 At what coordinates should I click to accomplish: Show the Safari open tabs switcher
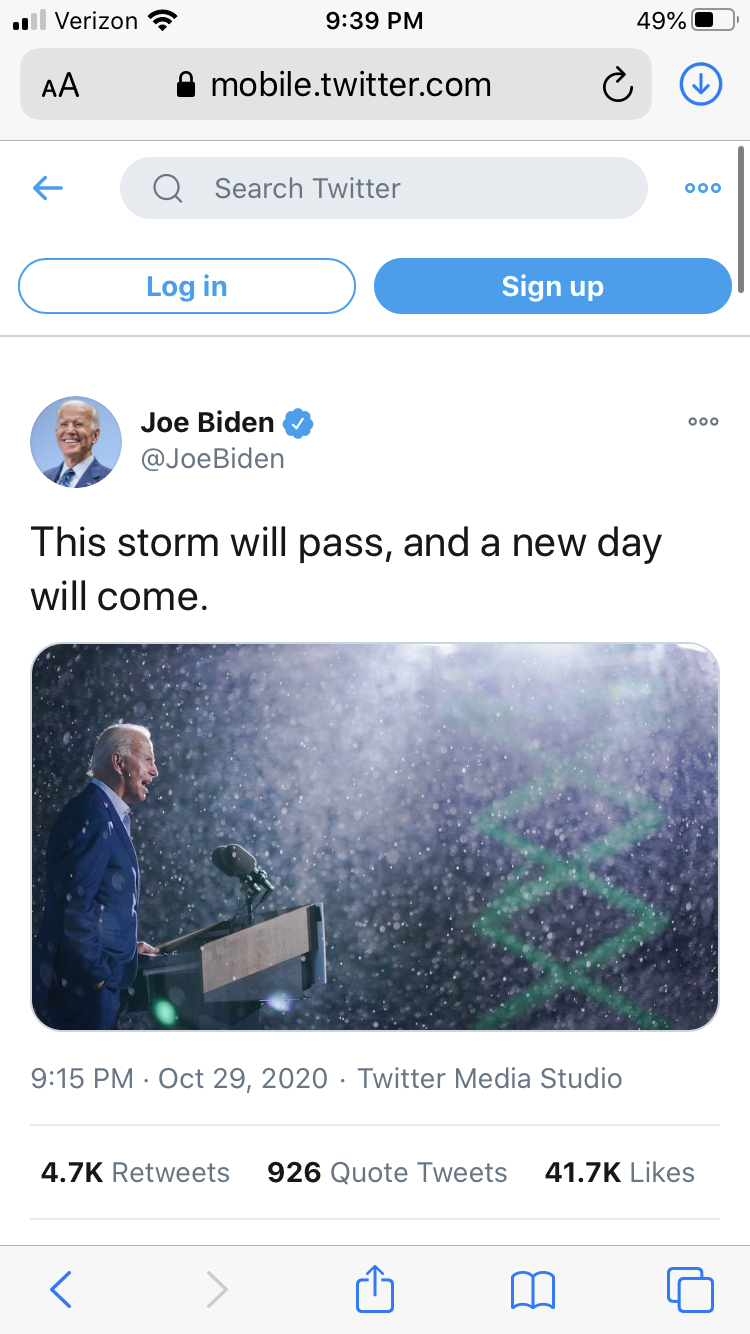click(x=690, y=1290)
